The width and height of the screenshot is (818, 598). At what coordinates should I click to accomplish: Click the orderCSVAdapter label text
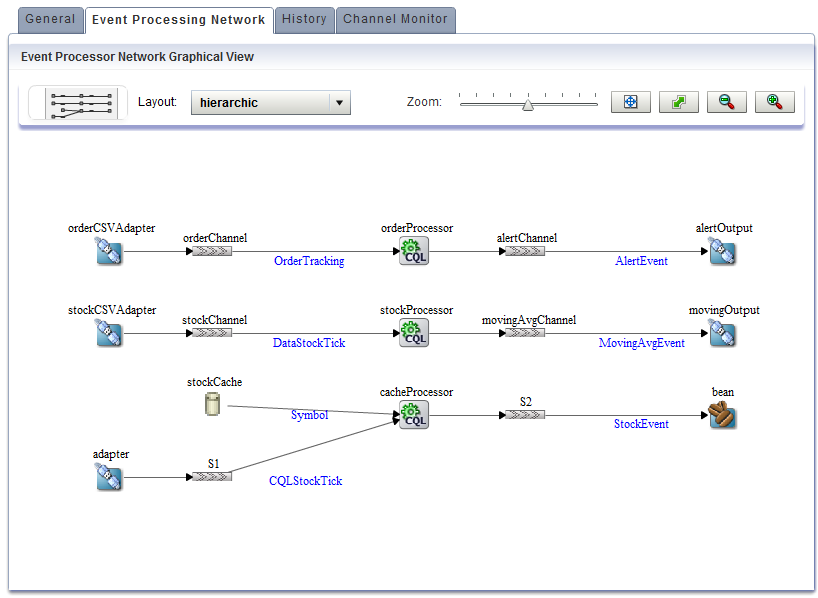click(112, 228)
